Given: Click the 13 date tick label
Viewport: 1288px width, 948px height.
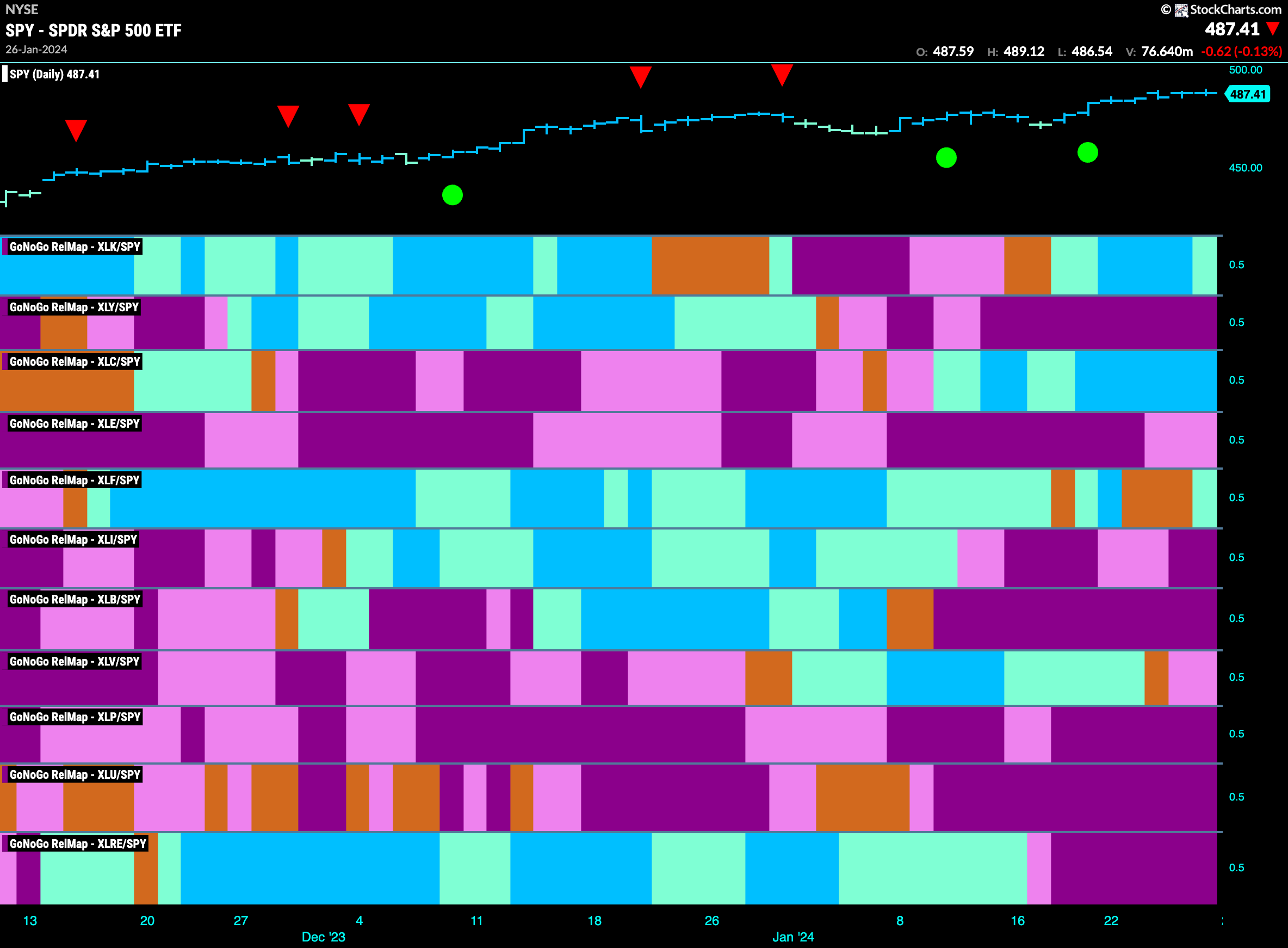Looking at the screenshot, I should [x=30, y=920].
